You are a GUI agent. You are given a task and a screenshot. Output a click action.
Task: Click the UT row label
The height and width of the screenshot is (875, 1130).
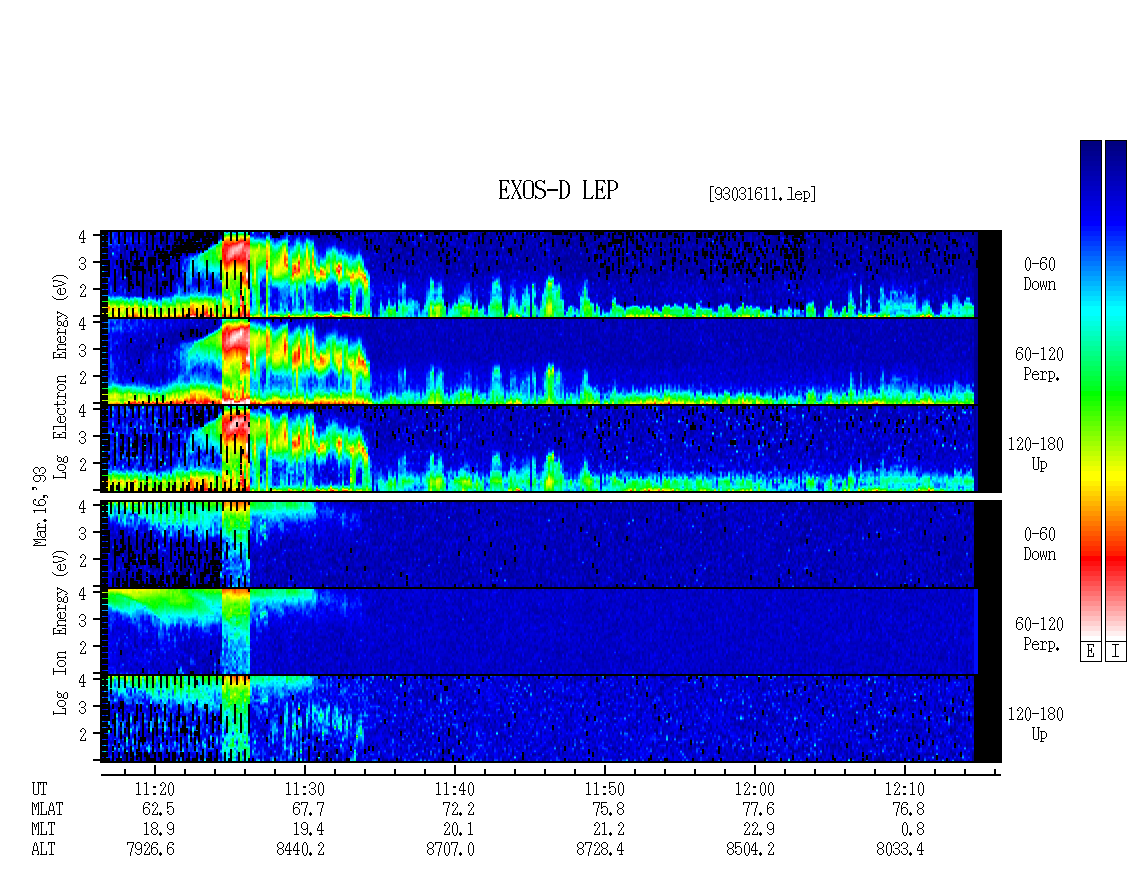[39, 789]
